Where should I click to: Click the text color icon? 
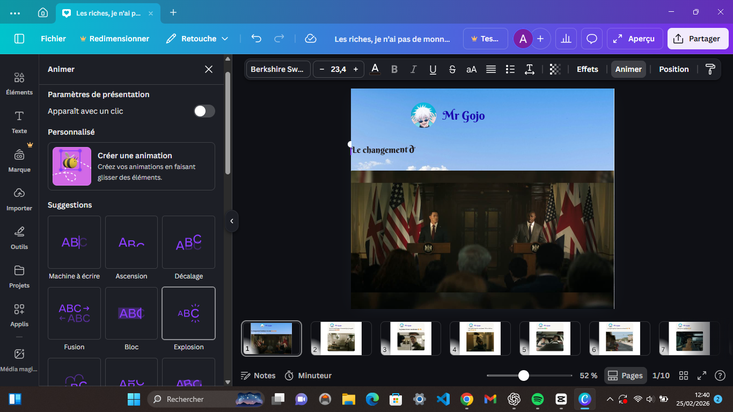375,69
